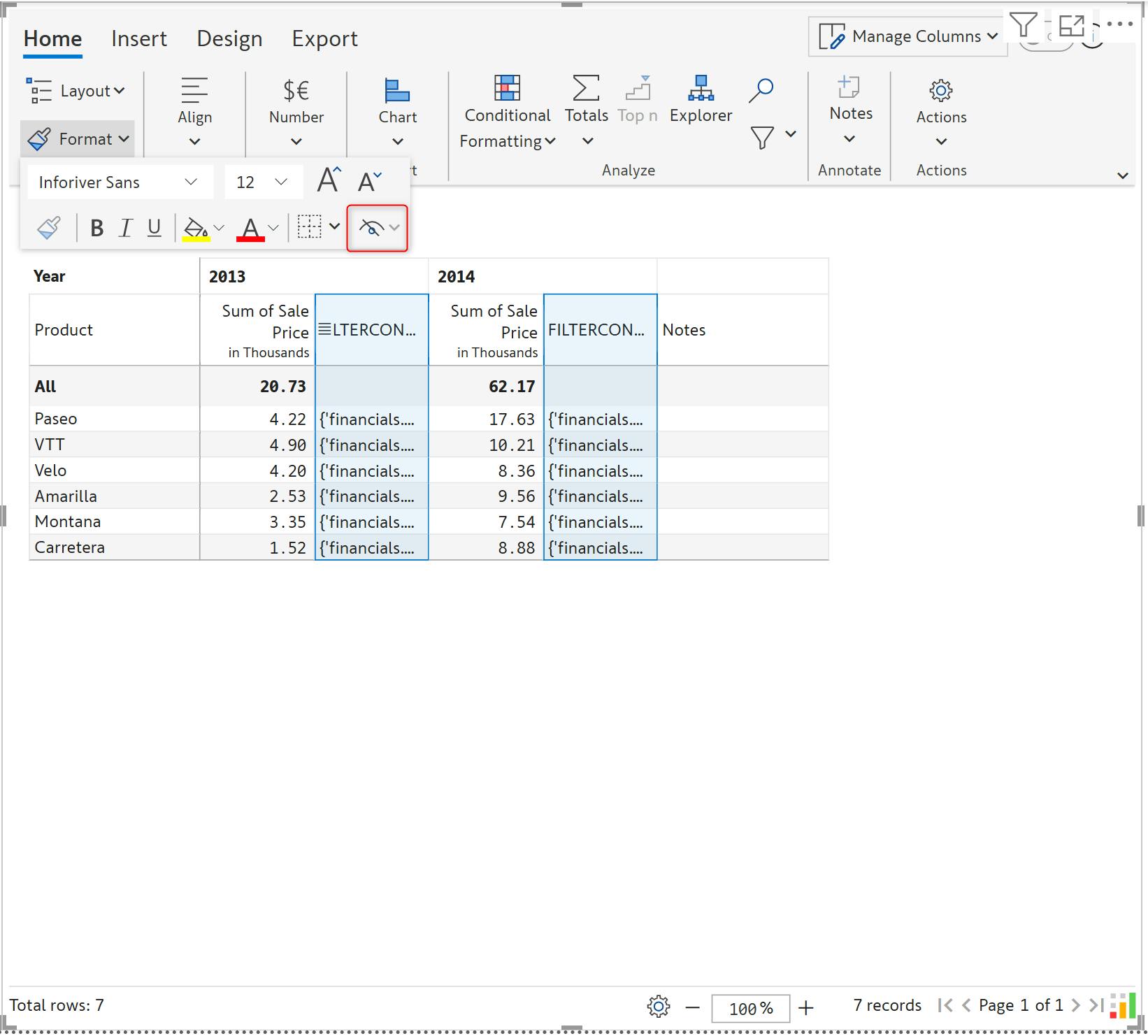1148x1036 pixels.
Task: Click the Conditional Formatting icon
Action: point(507,89)
